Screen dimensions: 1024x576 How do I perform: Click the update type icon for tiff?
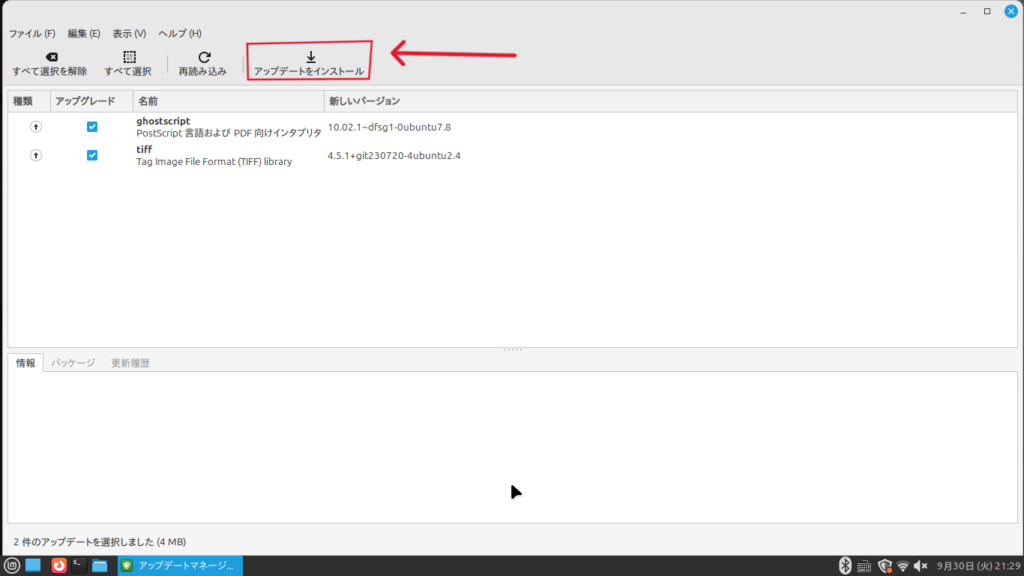(x=36, y=155)
